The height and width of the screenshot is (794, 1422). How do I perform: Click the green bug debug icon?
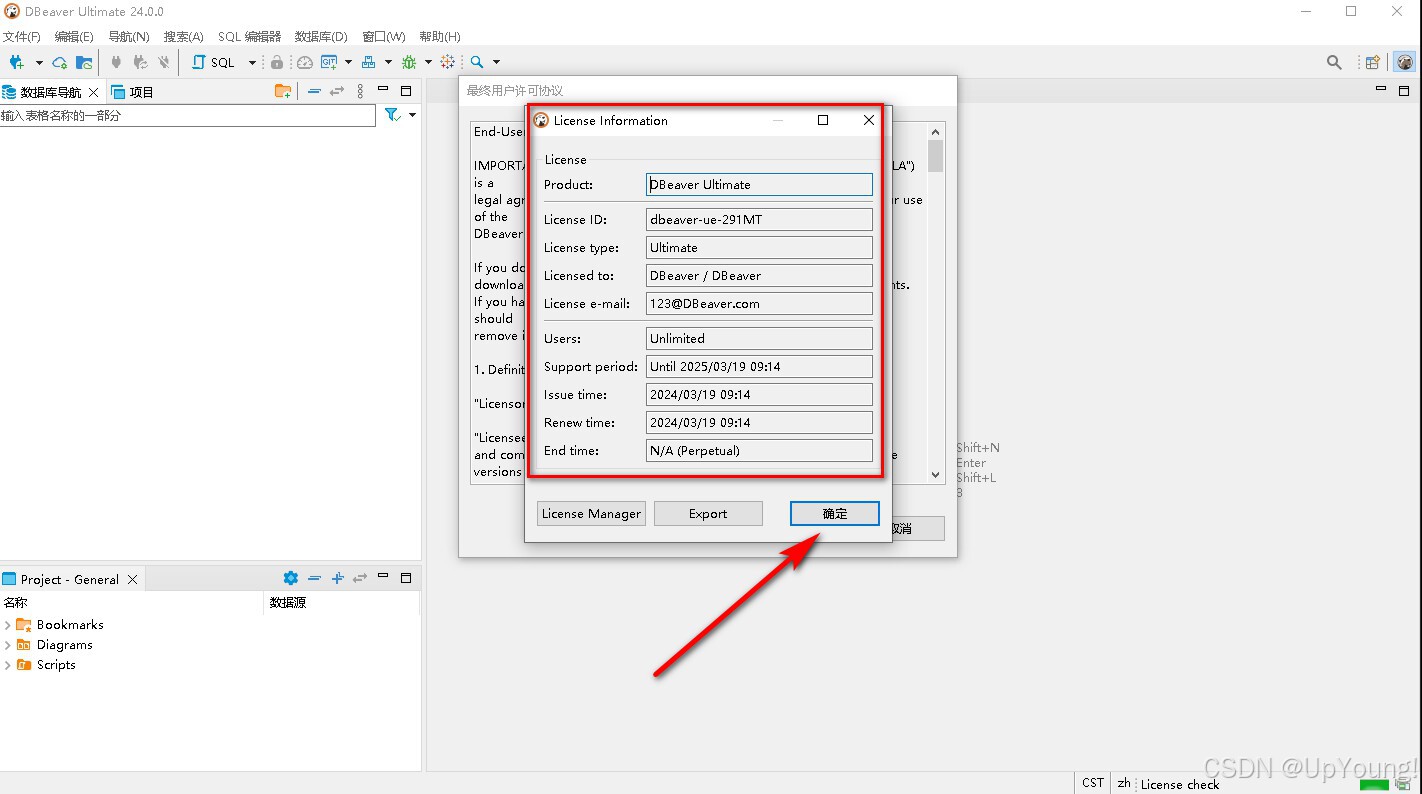point(409,62)
